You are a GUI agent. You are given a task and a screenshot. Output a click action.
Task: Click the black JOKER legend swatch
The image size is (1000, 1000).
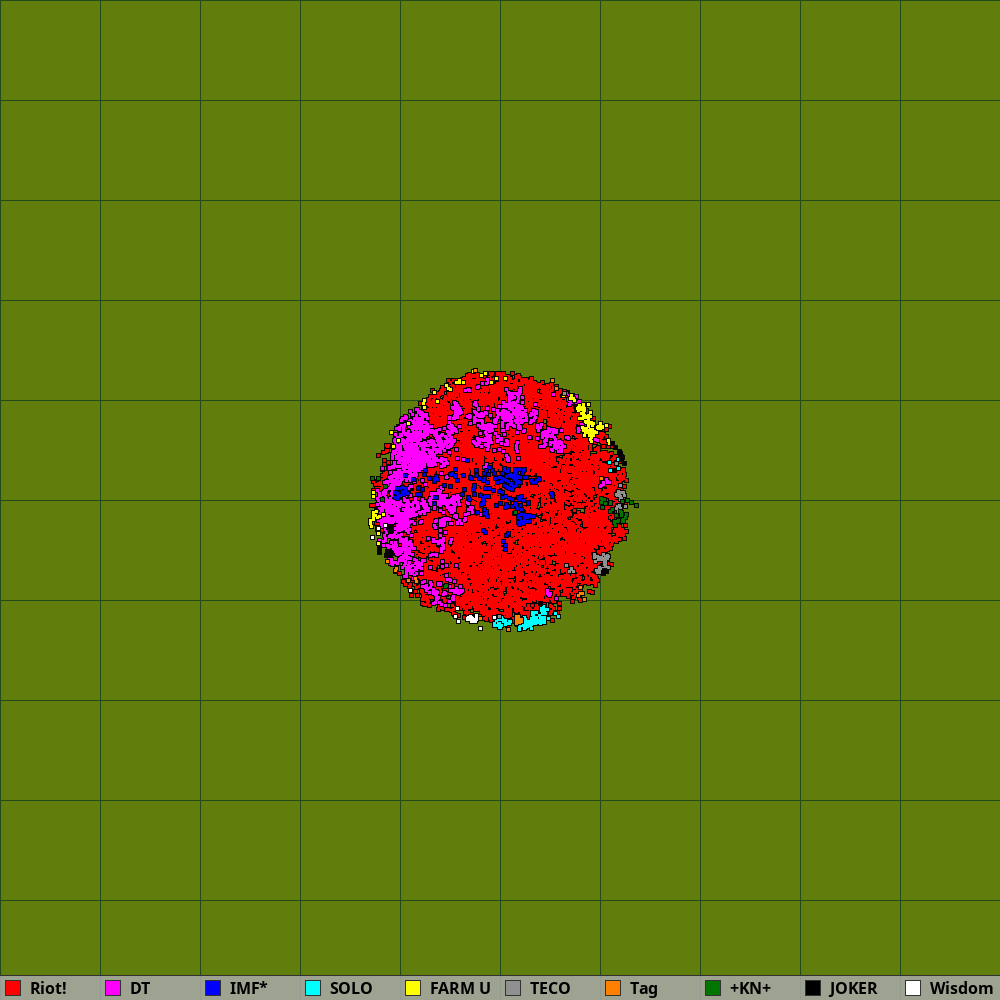click(813, 988)
